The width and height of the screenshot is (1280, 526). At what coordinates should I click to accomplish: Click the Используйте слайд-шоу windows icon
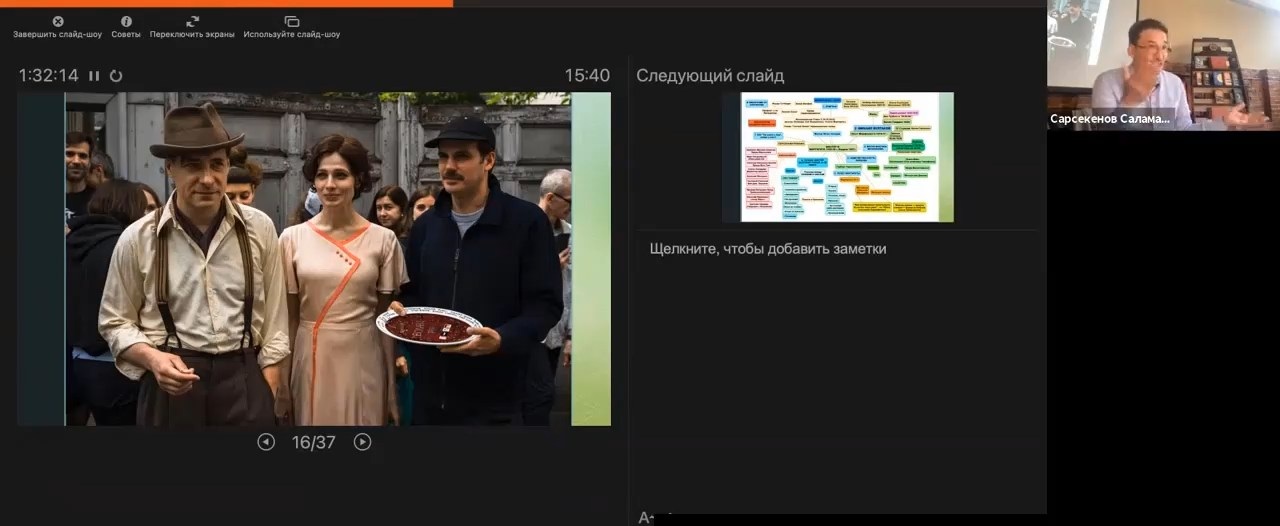(291, 21)
